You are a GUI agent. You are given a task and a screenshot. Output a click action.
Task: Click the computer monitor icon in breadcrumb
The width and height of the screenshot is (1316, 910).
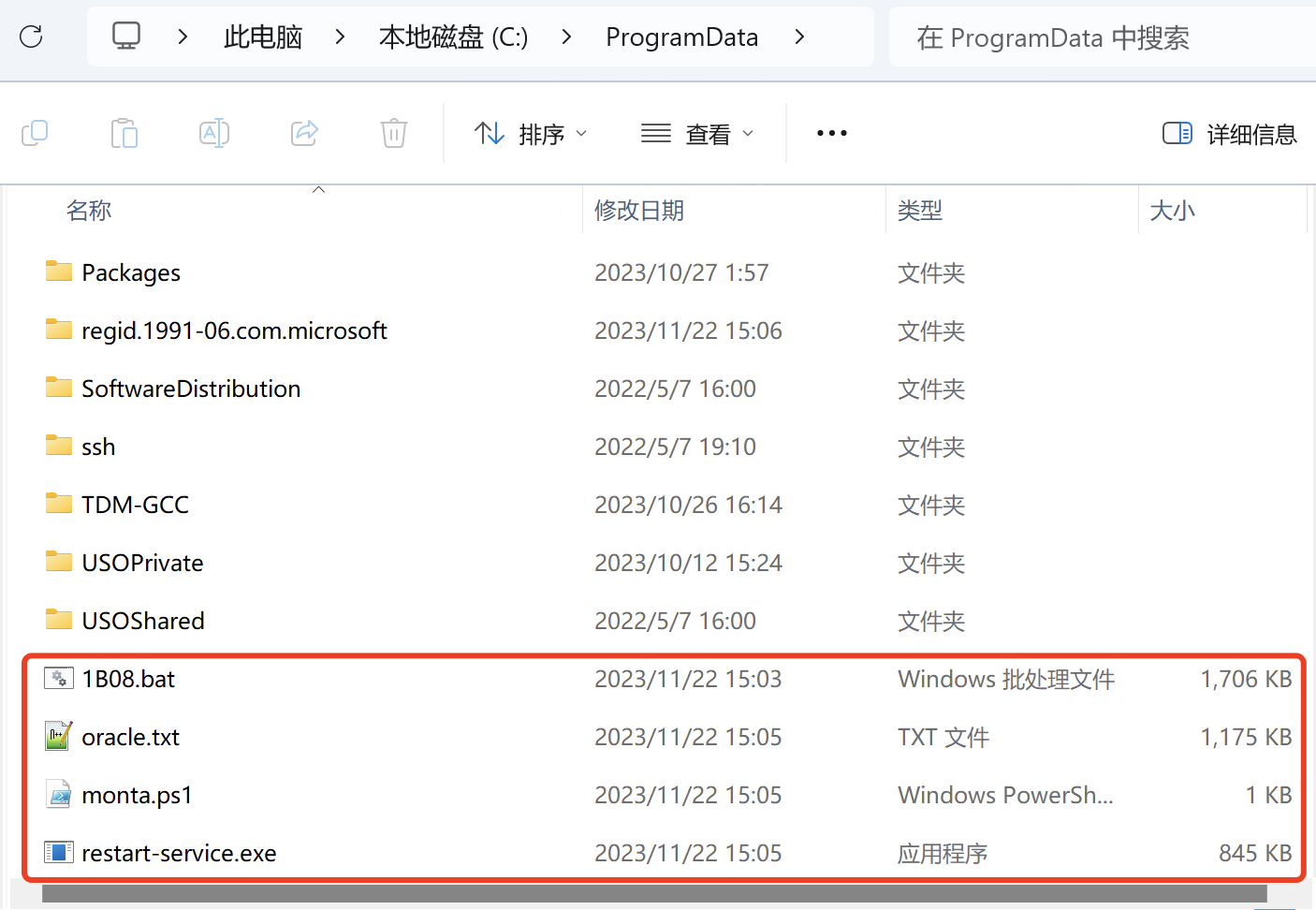[x=126, y=37]
